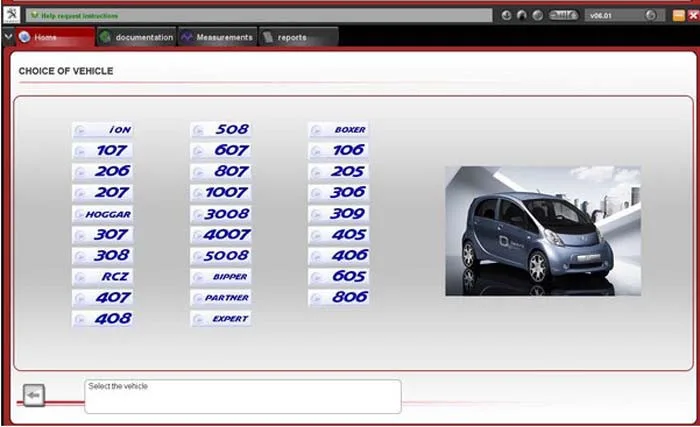Image resolution: width=700 pixels, height=427 pixels.
Task: Click the back arrow button at the bottom
Action: point(34,395)
